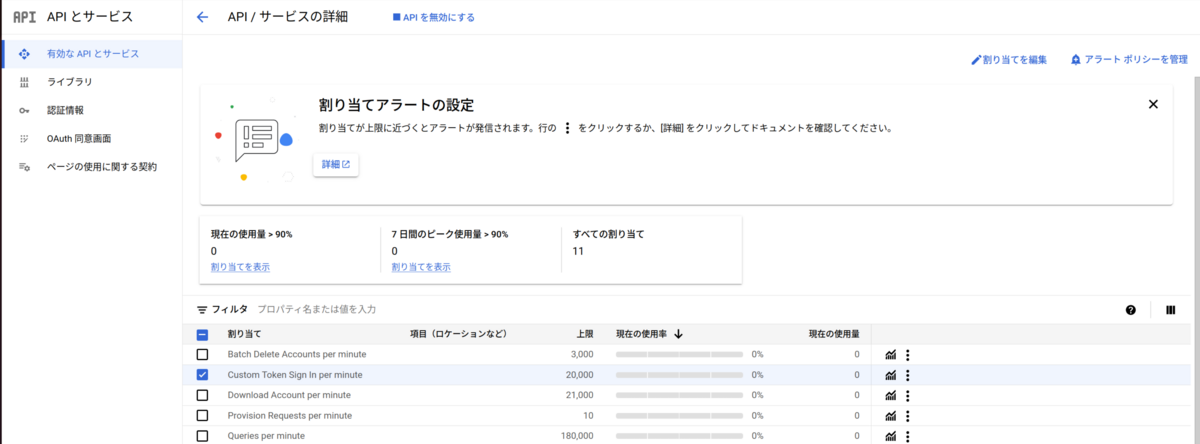Click 割り当てを編集 button
The height and width of the screenshot is (444, 1200).
1009,60
